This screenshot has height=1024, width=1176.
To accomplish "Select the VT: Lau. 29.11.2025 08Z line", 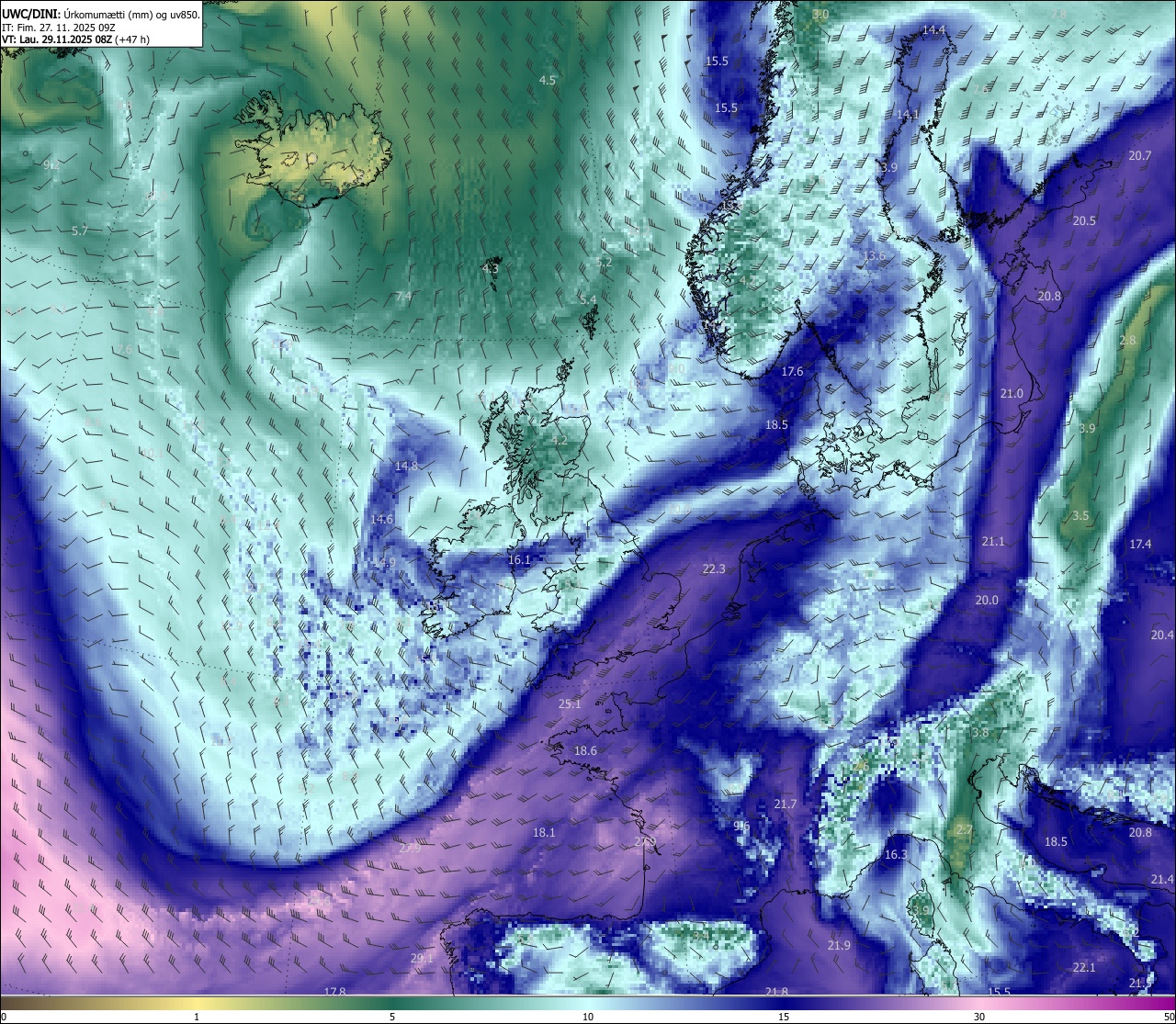I will (75, 39).
